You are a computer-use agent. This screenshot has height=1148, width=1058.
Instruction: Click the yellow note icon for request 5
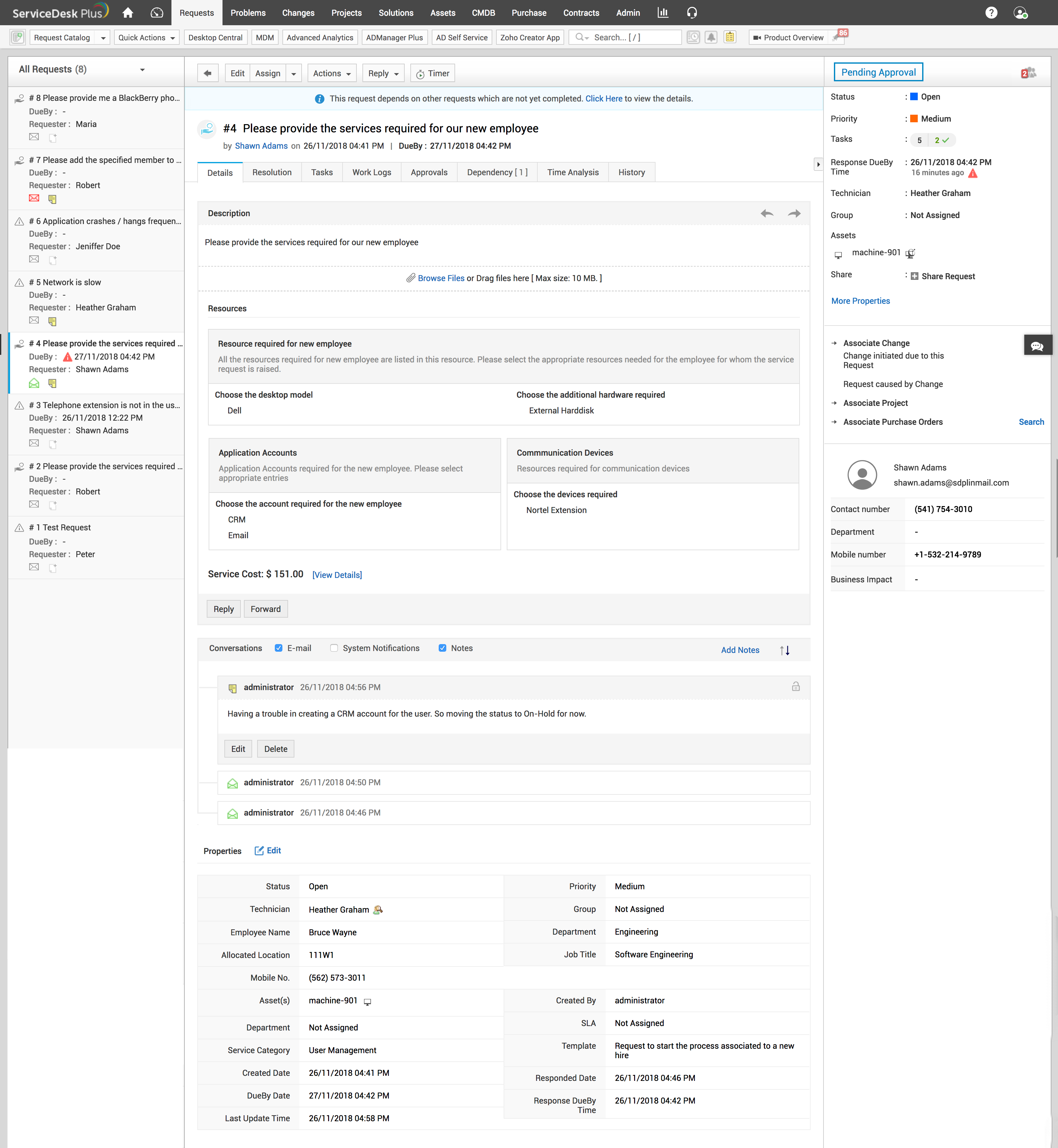click(52, 321)
